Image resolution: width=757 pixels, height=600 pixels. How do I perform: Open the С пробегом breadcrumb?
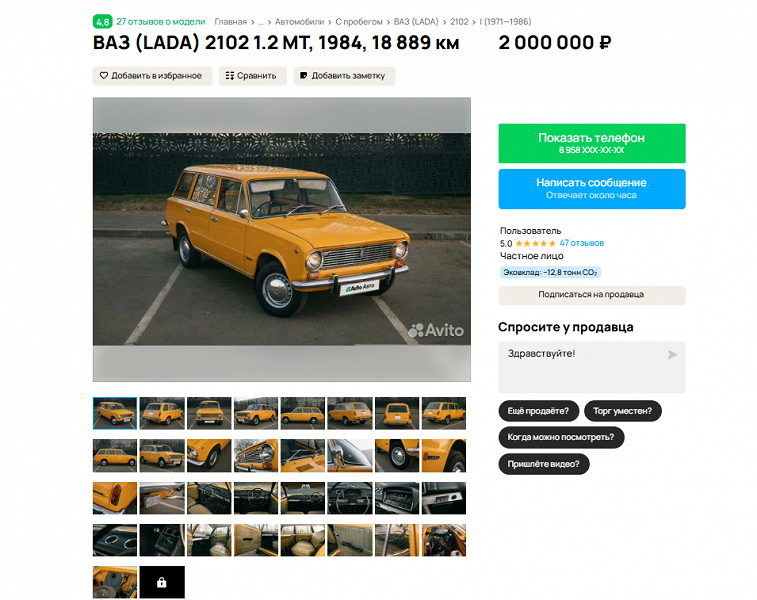[x=359, y=22]
